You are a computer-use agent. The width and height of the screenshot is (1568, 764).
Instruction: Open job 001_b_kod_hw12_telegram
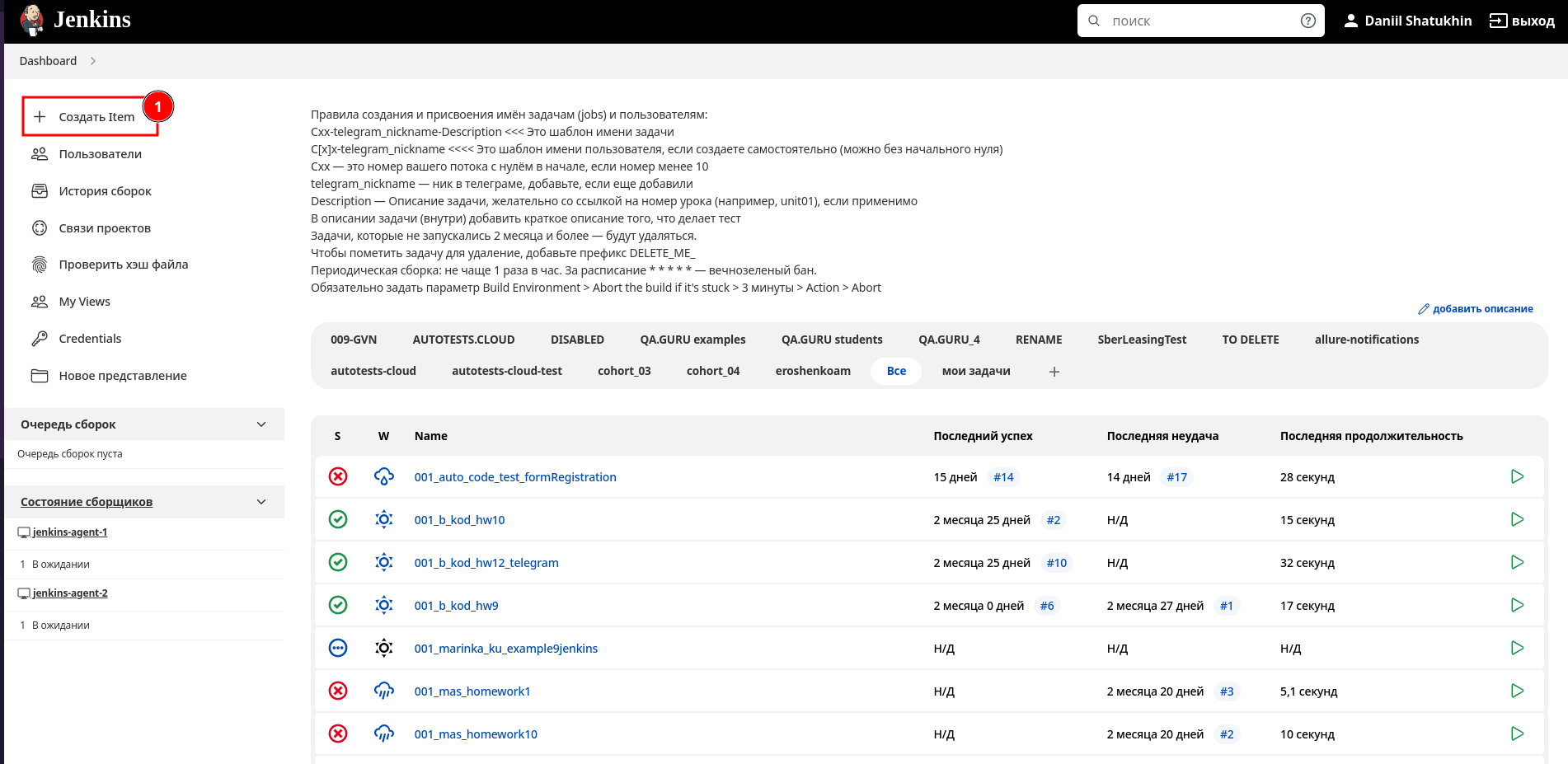[486, 563]
